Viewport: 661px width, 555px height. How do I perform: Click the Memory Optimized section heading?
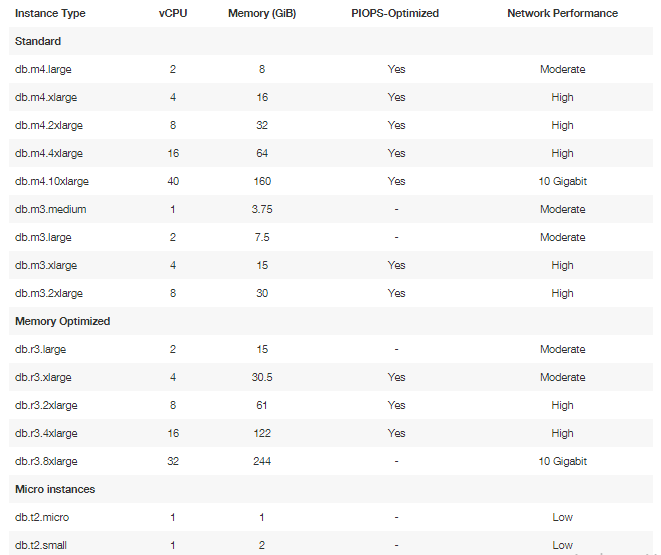pyautogui.click(x=62, y=321)
